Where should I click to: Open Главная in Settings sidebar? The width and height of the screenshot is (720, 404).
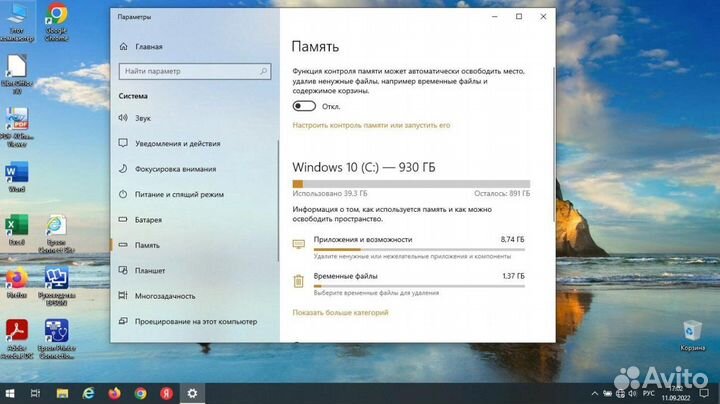point(149,47)
